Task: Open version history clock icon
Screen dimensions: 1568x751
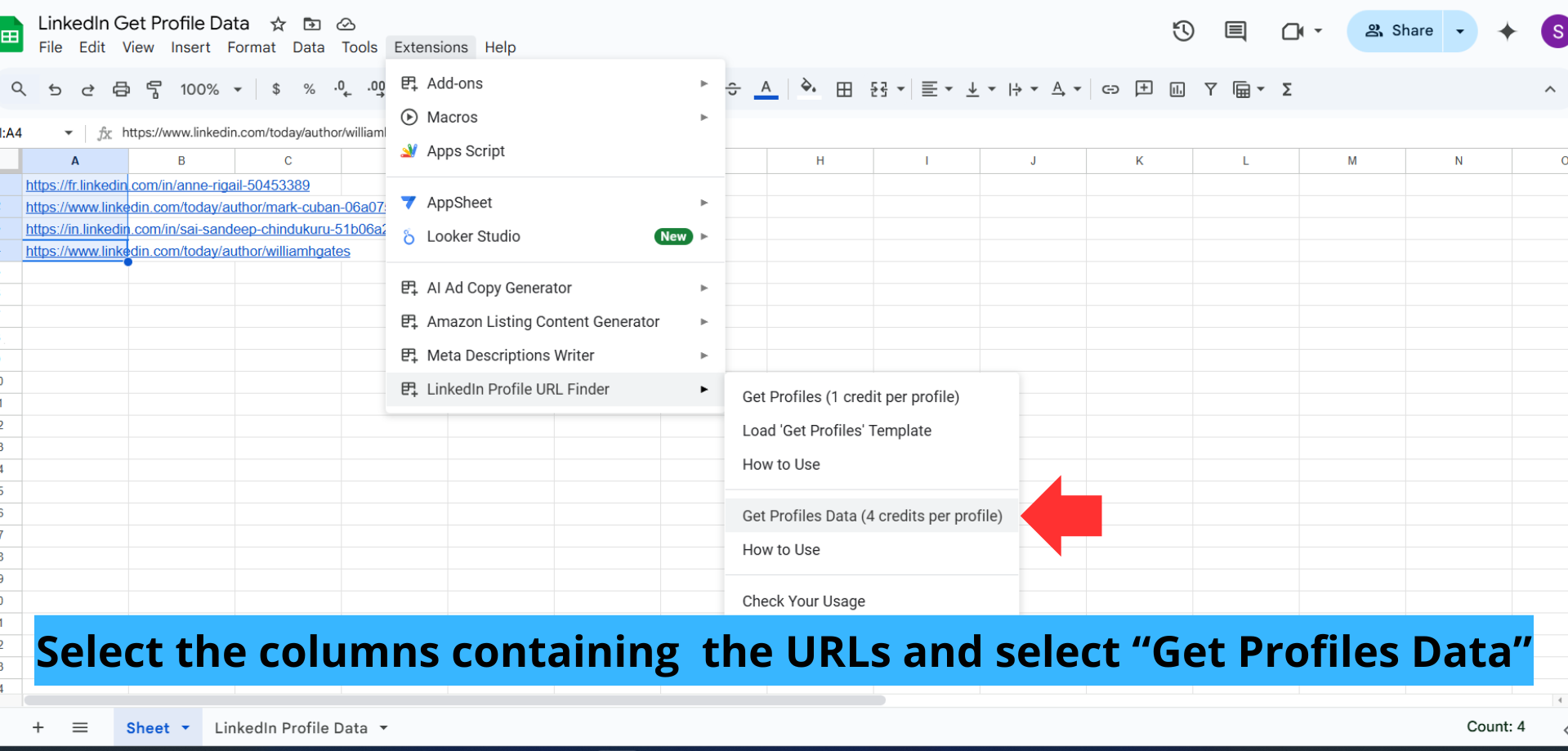Action: coord(1183,31)
